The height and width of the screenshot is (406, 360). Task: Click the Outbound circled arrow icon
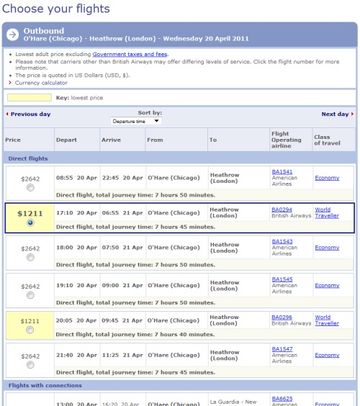pos(13,34)
